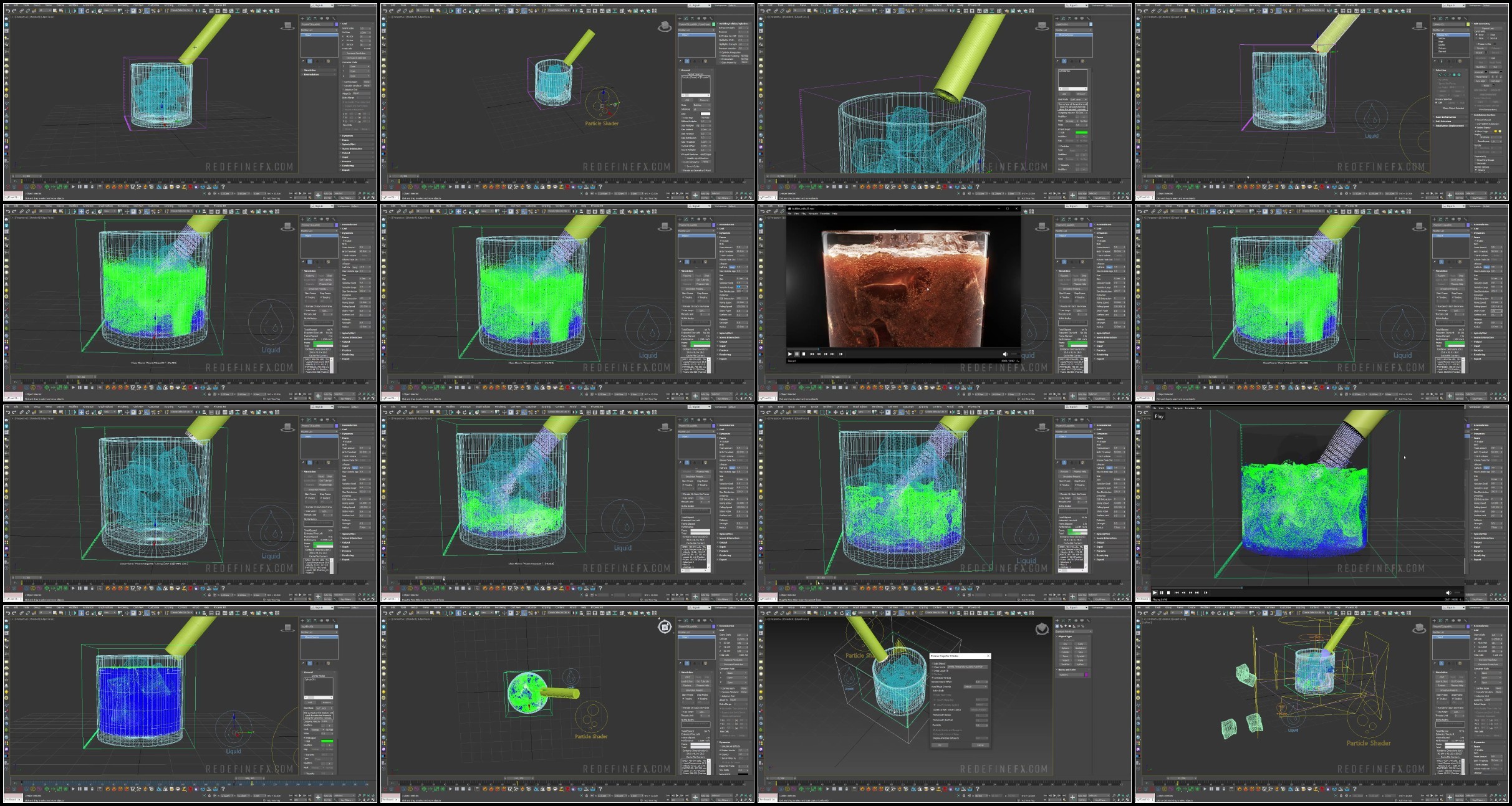Viewport: 1512px width, 806px height.
Task: Pause the cola glass video player
Action: (797, 354)
